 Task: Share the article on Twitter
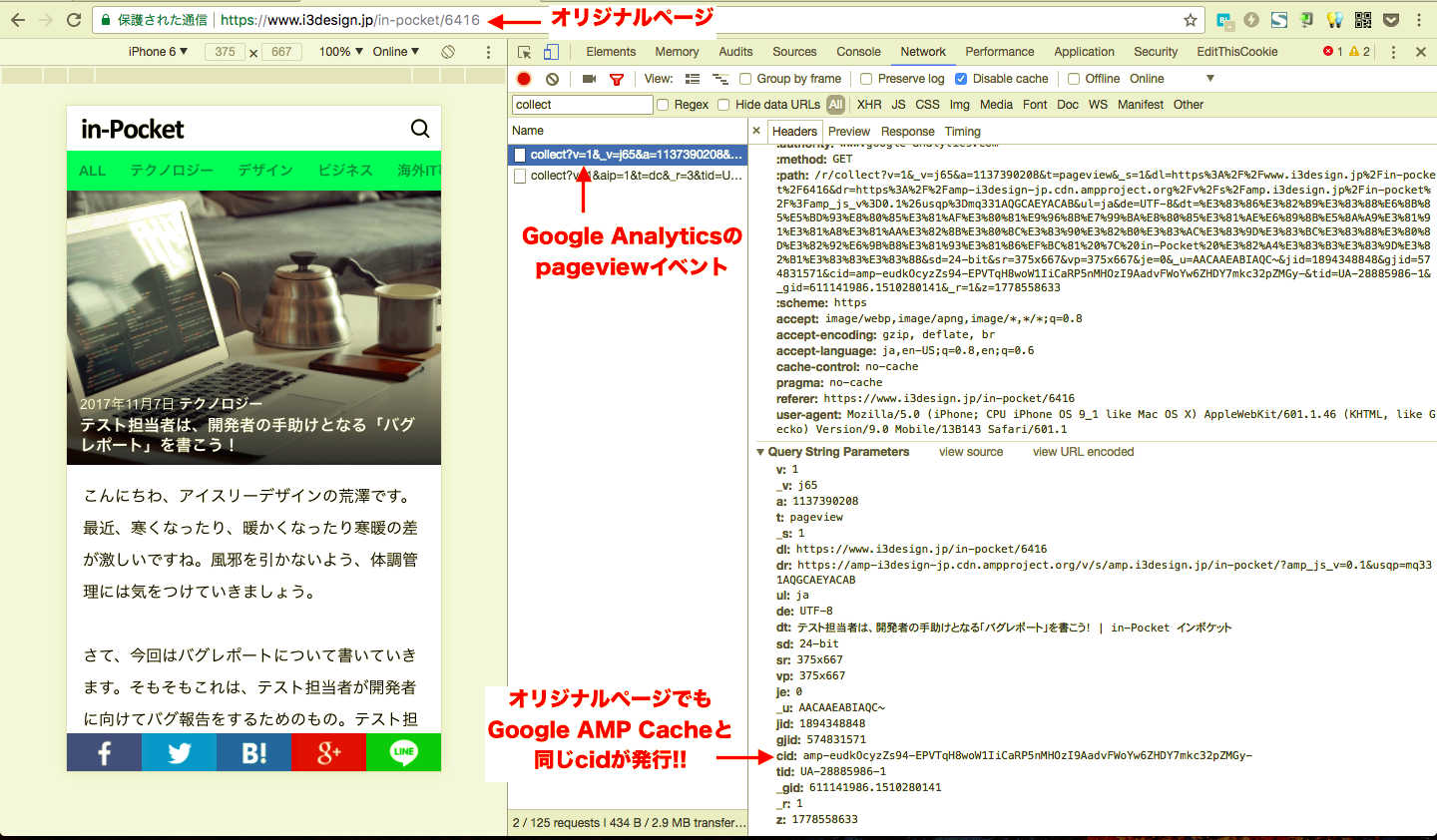coord(179,752)
